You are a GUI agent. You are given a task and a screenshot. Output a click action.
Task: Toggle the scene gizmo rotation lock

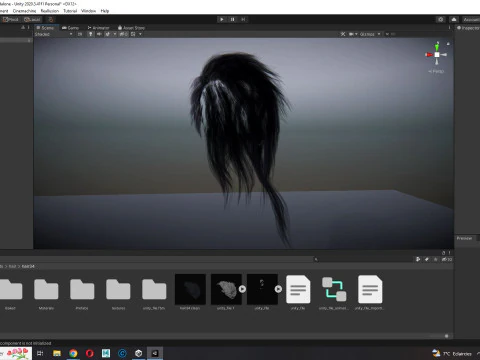448,44
